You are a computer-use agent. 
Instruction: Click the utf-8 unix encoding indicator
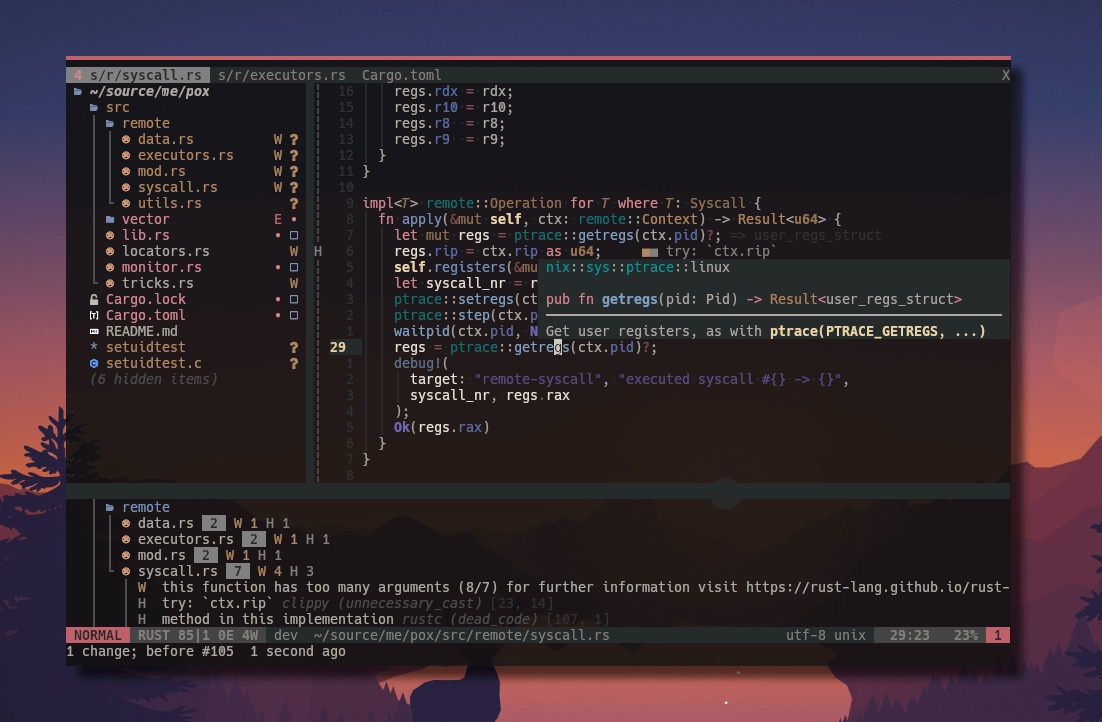point(825,636)
